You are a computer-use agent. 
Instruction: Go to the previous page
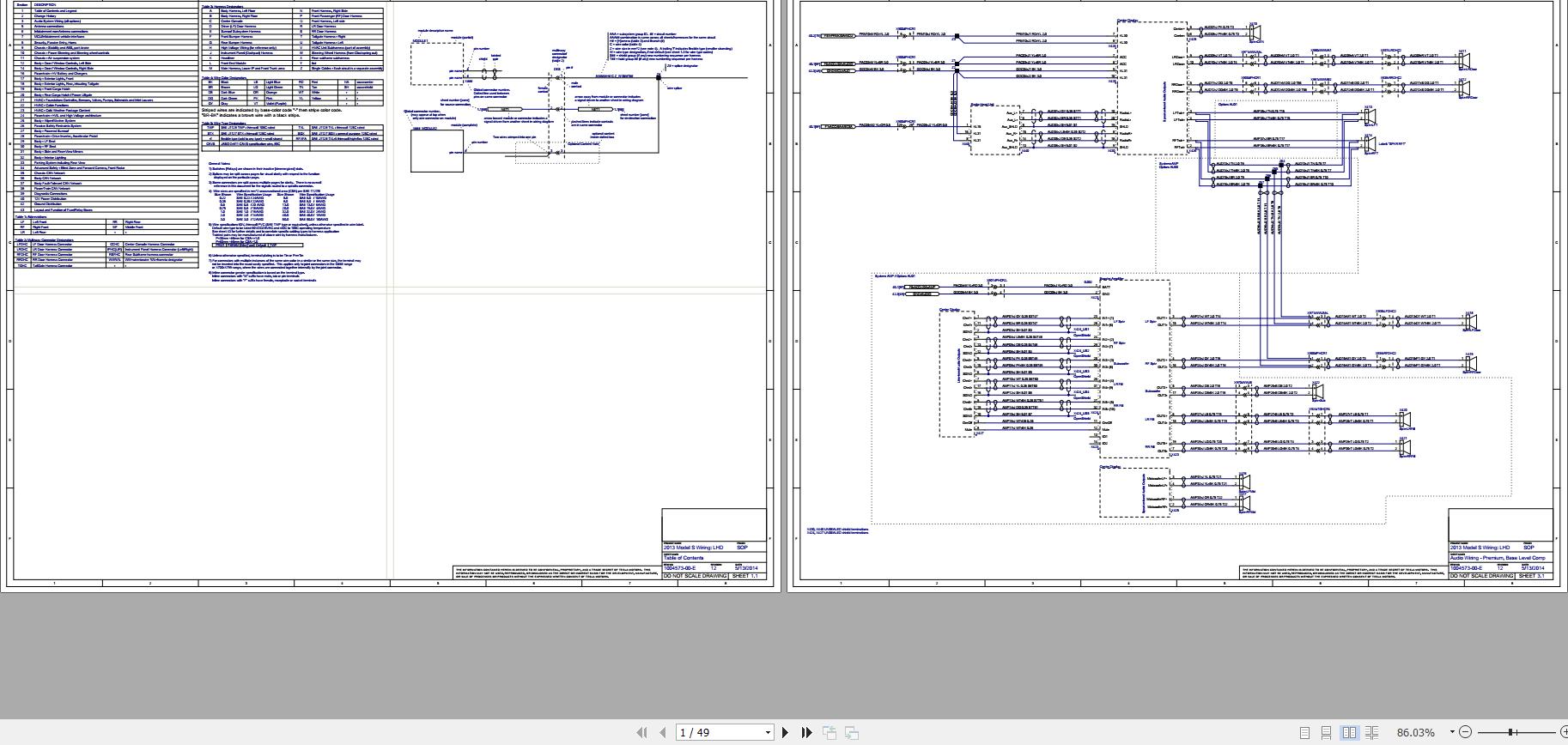tap(663, 732)
